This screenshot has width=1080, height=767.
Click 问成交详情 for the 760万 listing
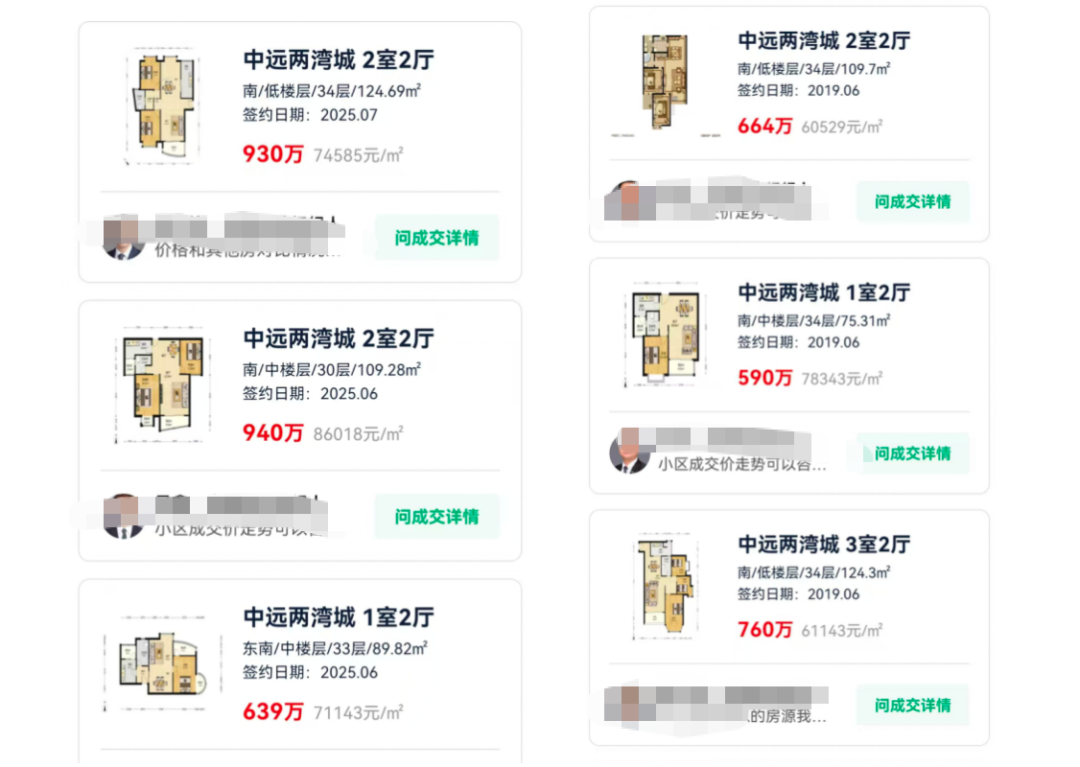click(x=913, y=705)
